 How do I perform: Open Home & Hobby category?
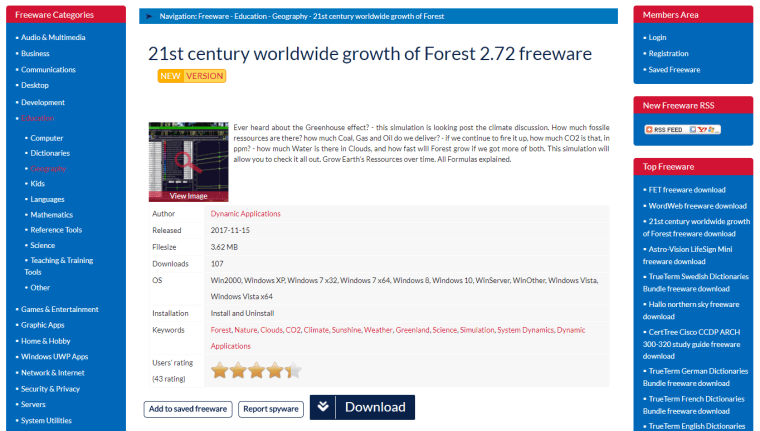click(x=46, y=341)
